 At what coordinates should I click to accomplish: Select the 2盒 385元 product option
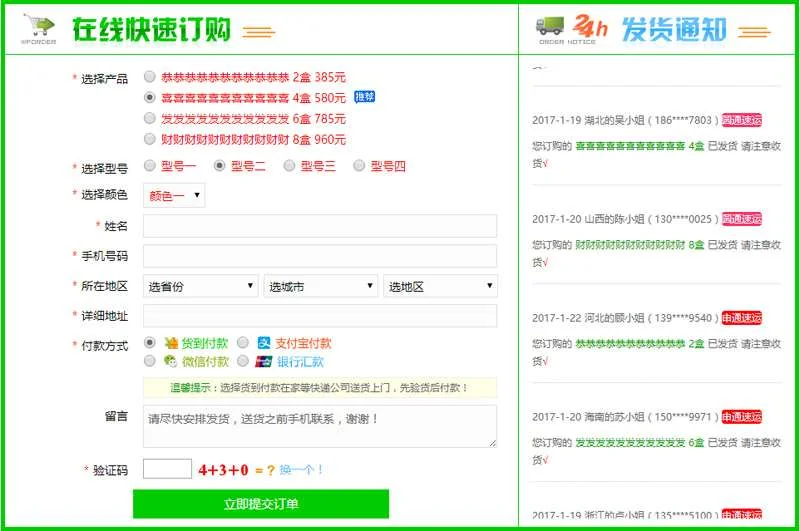click(150, 77)
